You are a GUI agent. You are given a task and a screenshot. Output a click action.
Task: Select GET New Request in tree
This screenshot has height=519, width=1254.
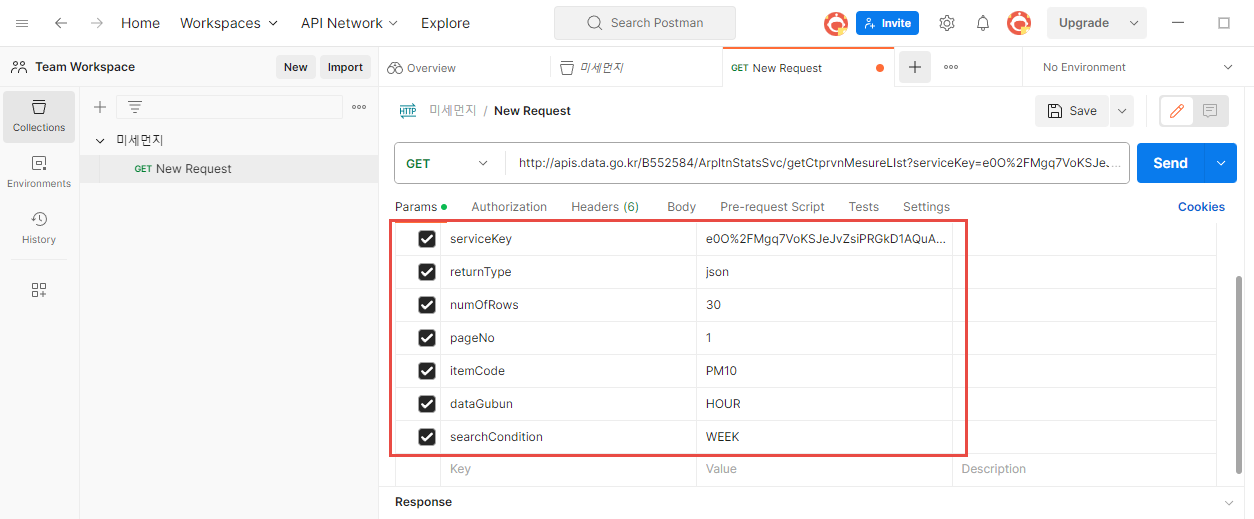click(x=229, y=169)
